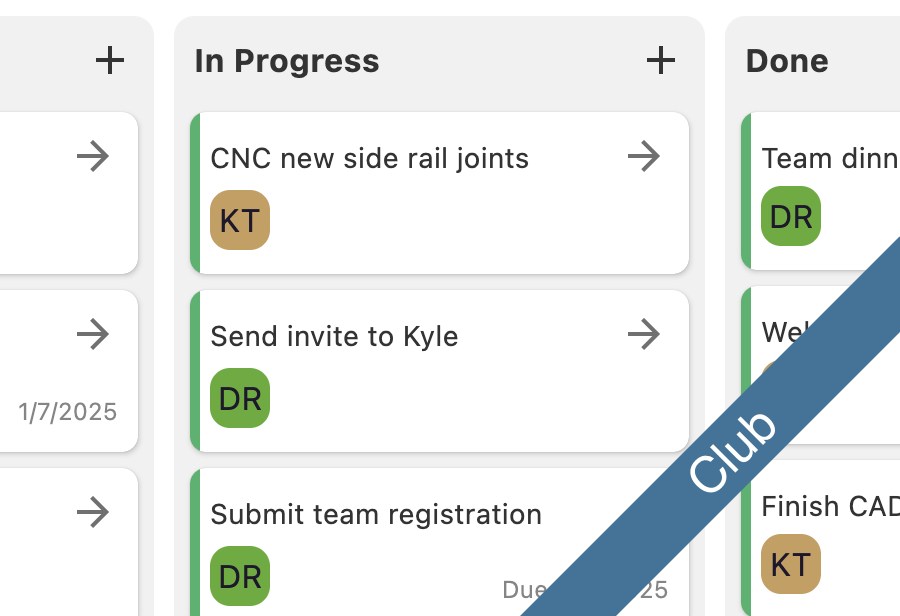This screenshot has height=616, width=900.
Task: Click the "CNC new side rail joints" title
Action: coord(370,158)
